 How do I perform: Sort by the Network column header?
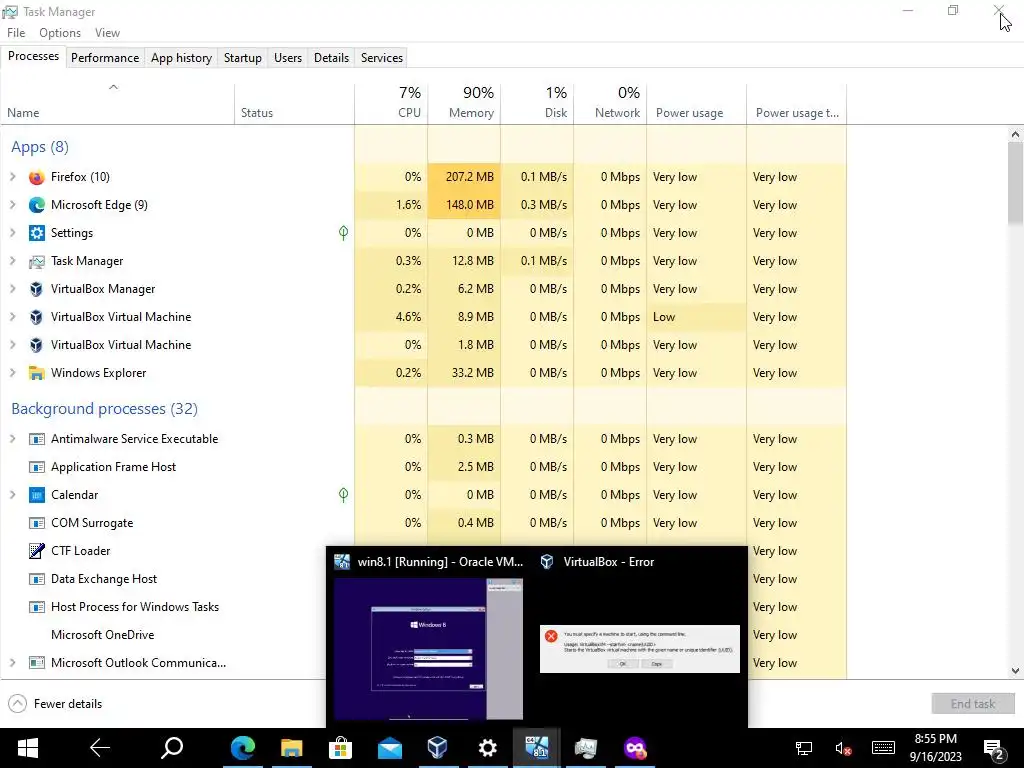611,103
